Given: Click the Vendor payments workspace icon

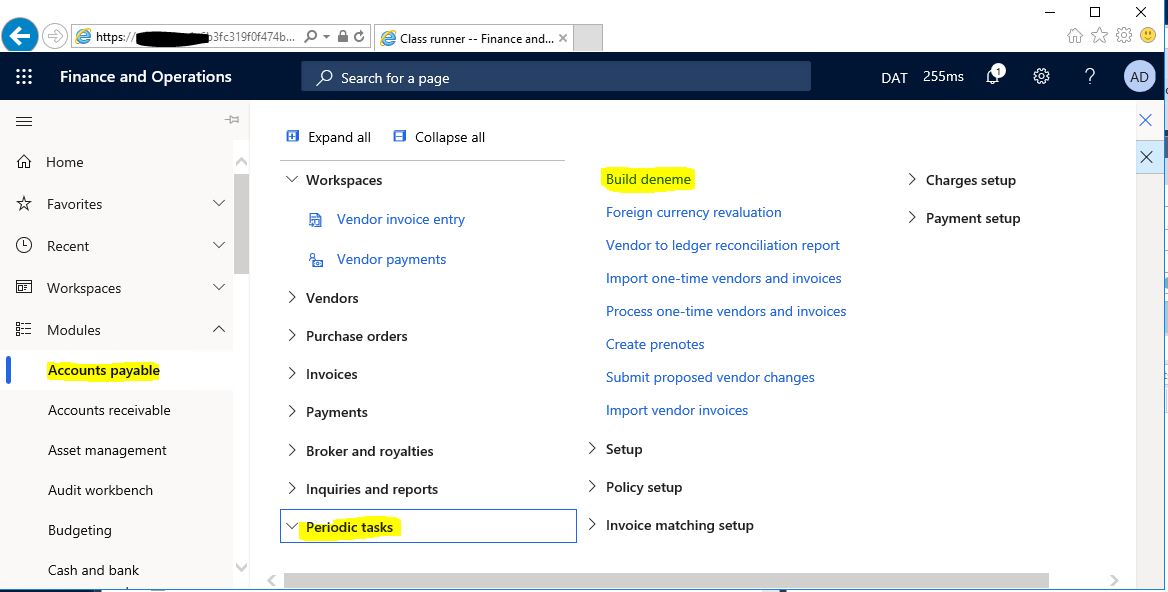Looking at the screenshot, I should [x=316, y=260].
